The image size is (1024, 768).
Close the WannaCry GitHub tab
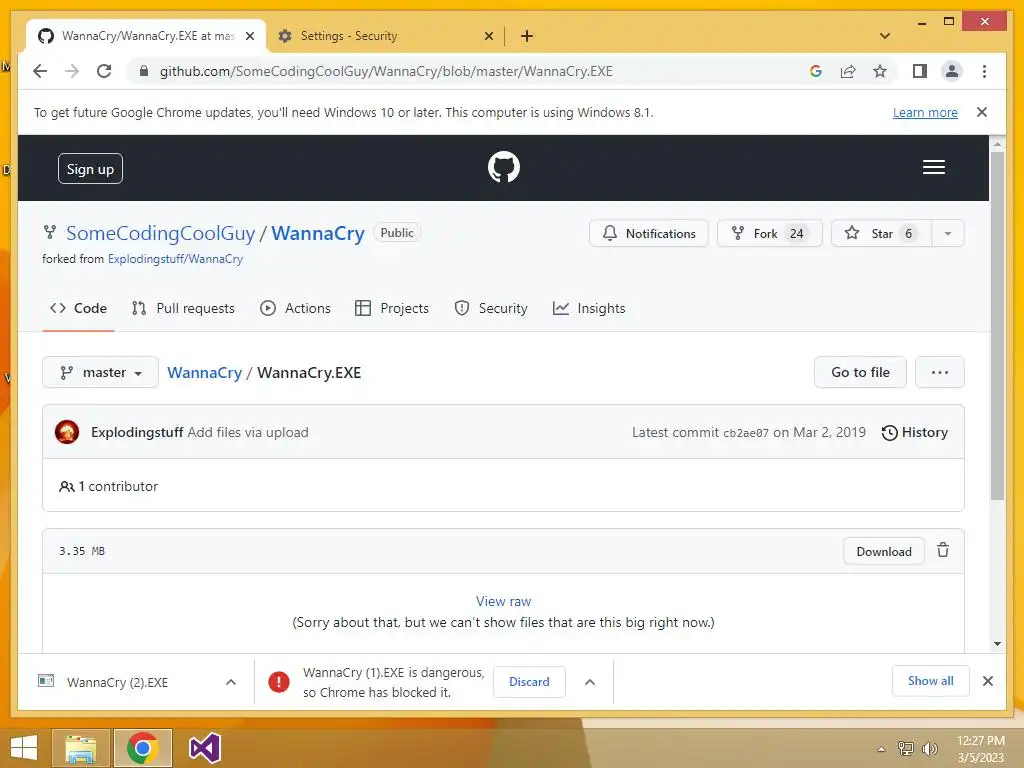click(249, 36)
